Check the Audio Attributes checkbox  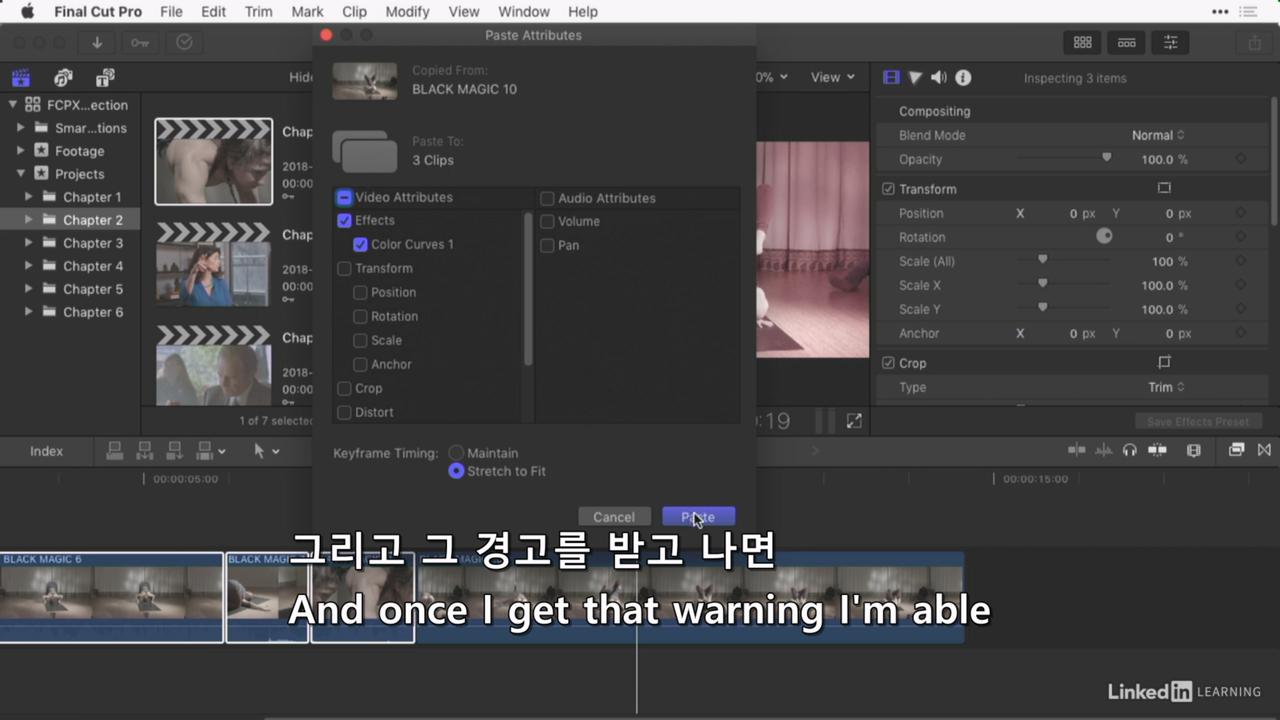547,198
